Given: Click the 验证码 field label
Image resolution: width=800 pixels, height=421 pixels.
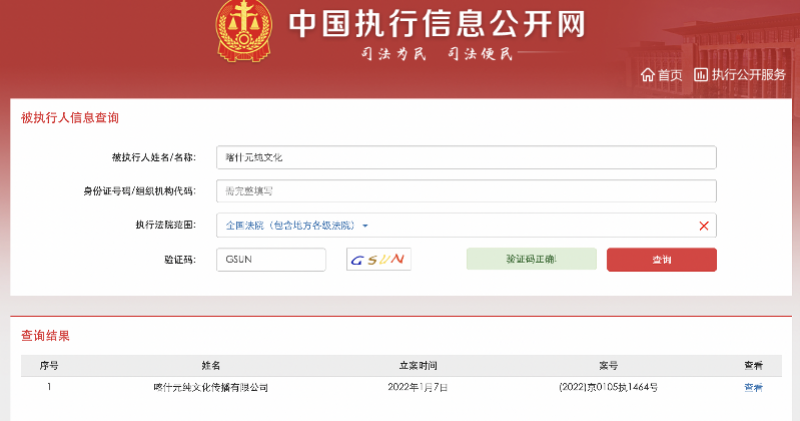Looking at the screenshot, I should click(180, 259).
